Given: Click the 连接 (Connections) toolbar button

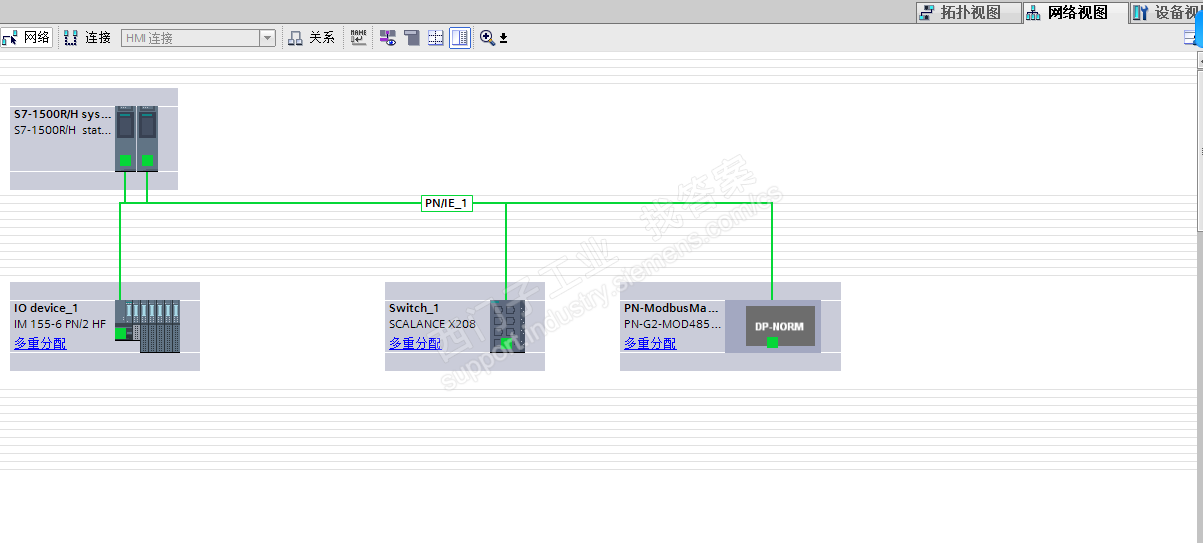Looking at the screenshot, I should [x=87, y=38].
